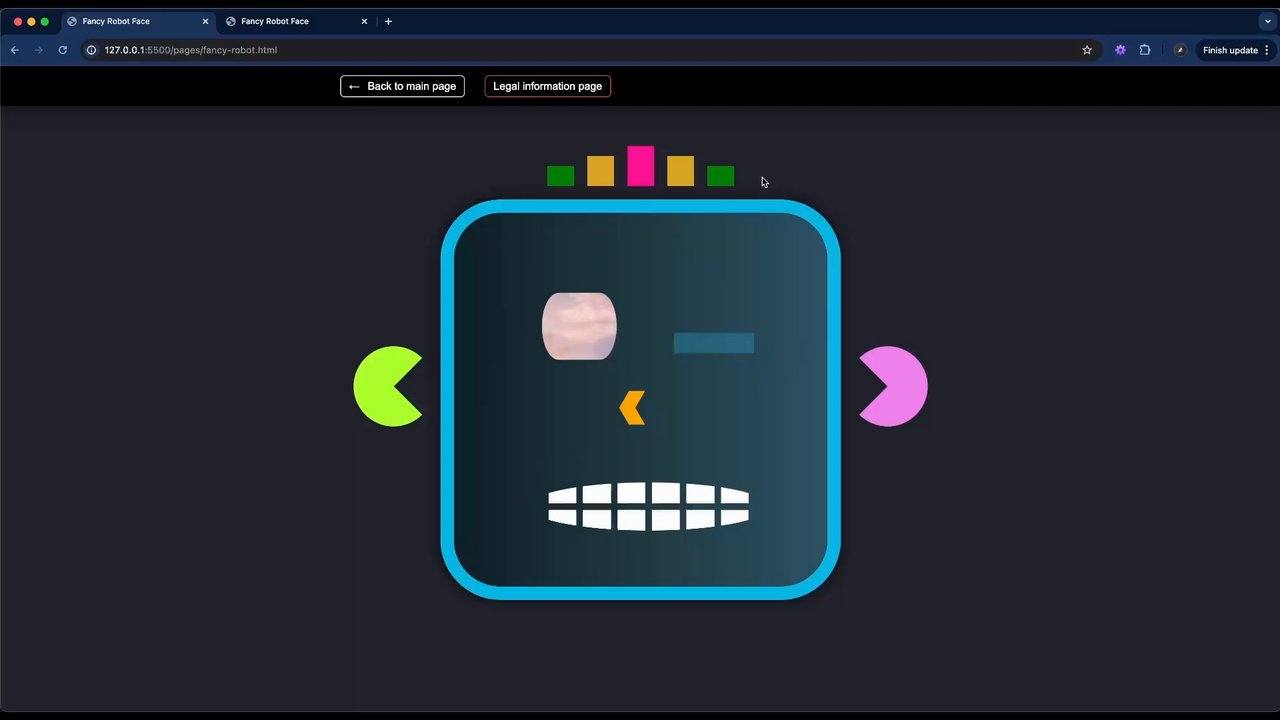1280x720 pixels.
Task: Click the left gold antenna block
Action: (x=601, y=171)
